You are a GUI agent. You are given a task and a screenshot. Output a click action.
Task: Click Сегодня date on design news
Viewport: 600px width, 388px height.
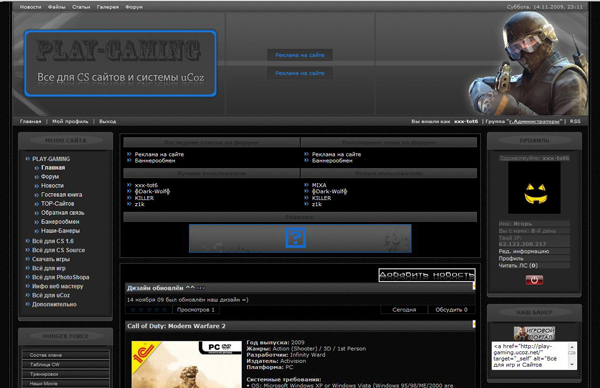point(404,310)
